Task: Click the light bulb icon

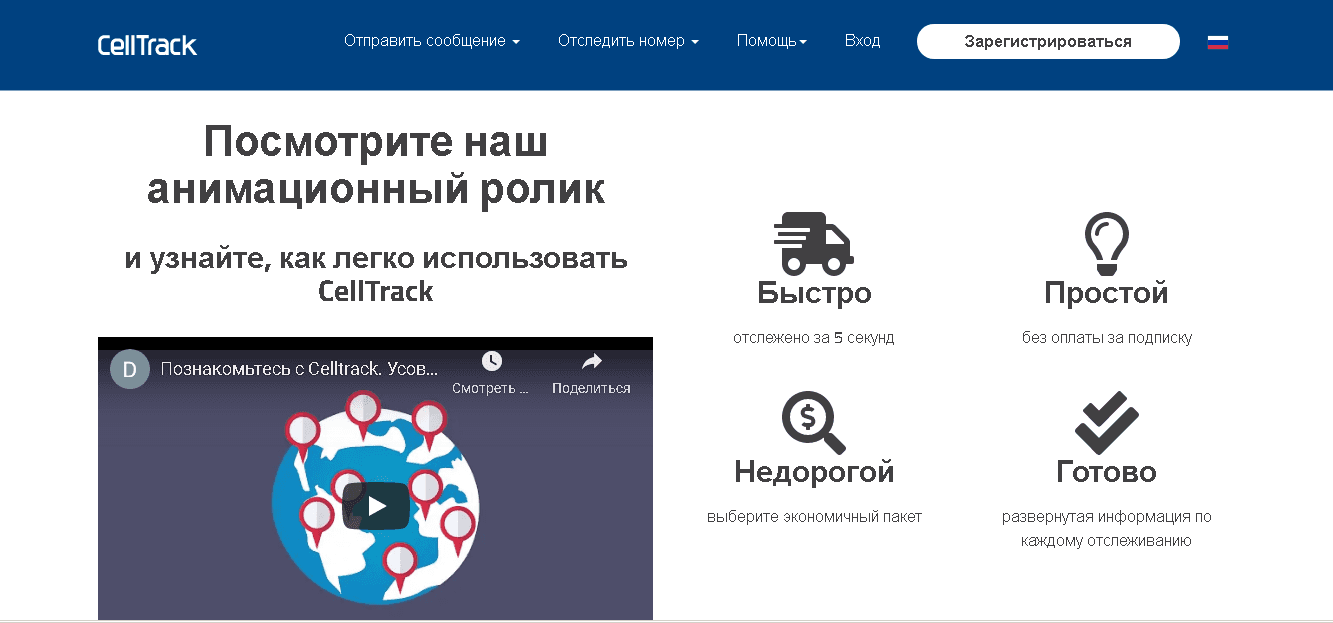Action: pyautogui.click(x=1106, y=243)
